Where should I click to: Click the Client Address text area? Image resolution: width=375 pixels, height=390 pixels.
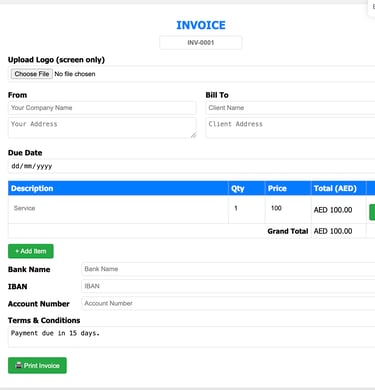(290, 128)
